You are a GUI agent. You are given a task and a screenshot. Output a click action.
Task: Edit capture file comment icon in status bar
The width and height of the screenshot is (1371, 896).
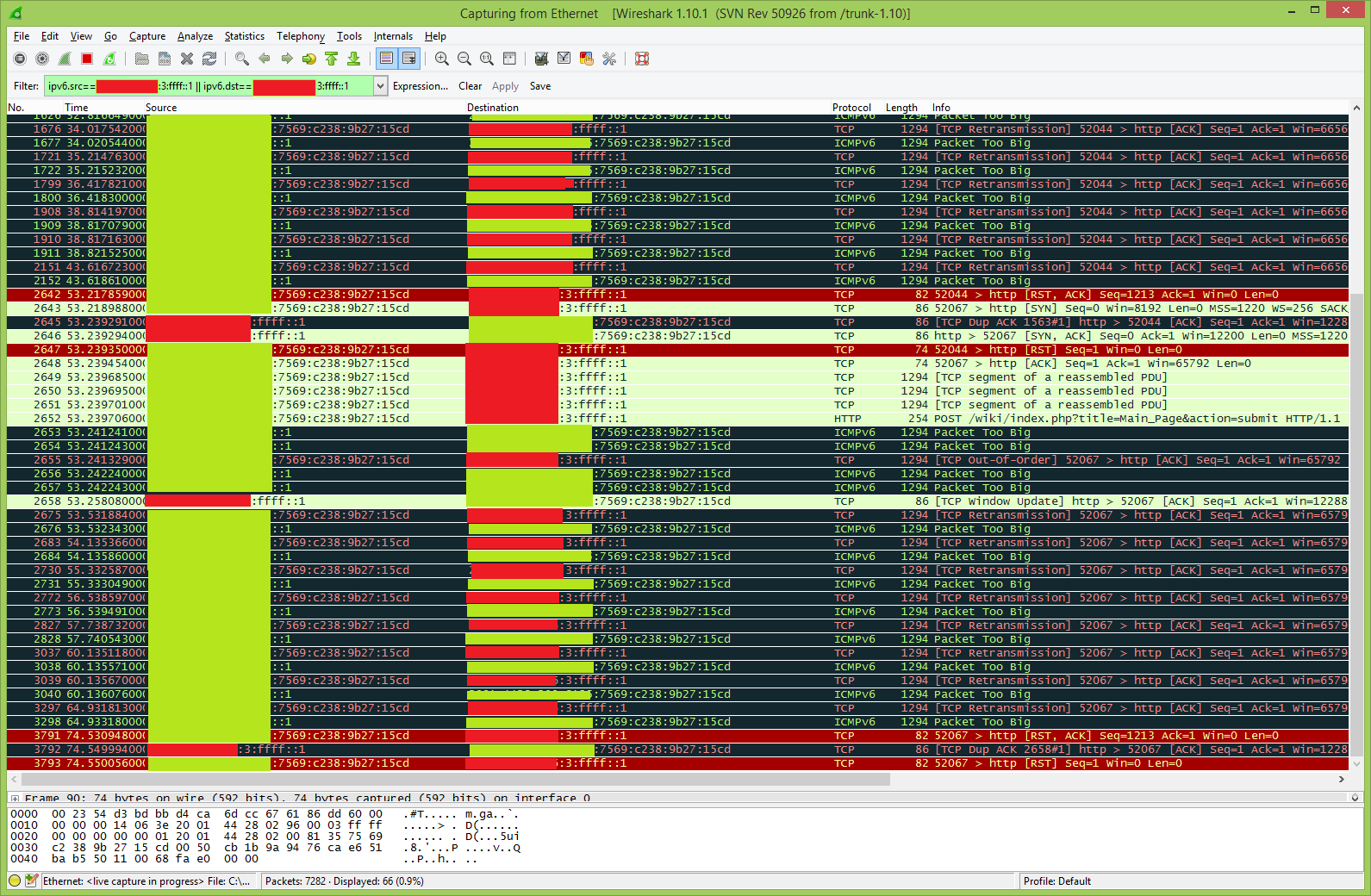[x=32, y=880]
